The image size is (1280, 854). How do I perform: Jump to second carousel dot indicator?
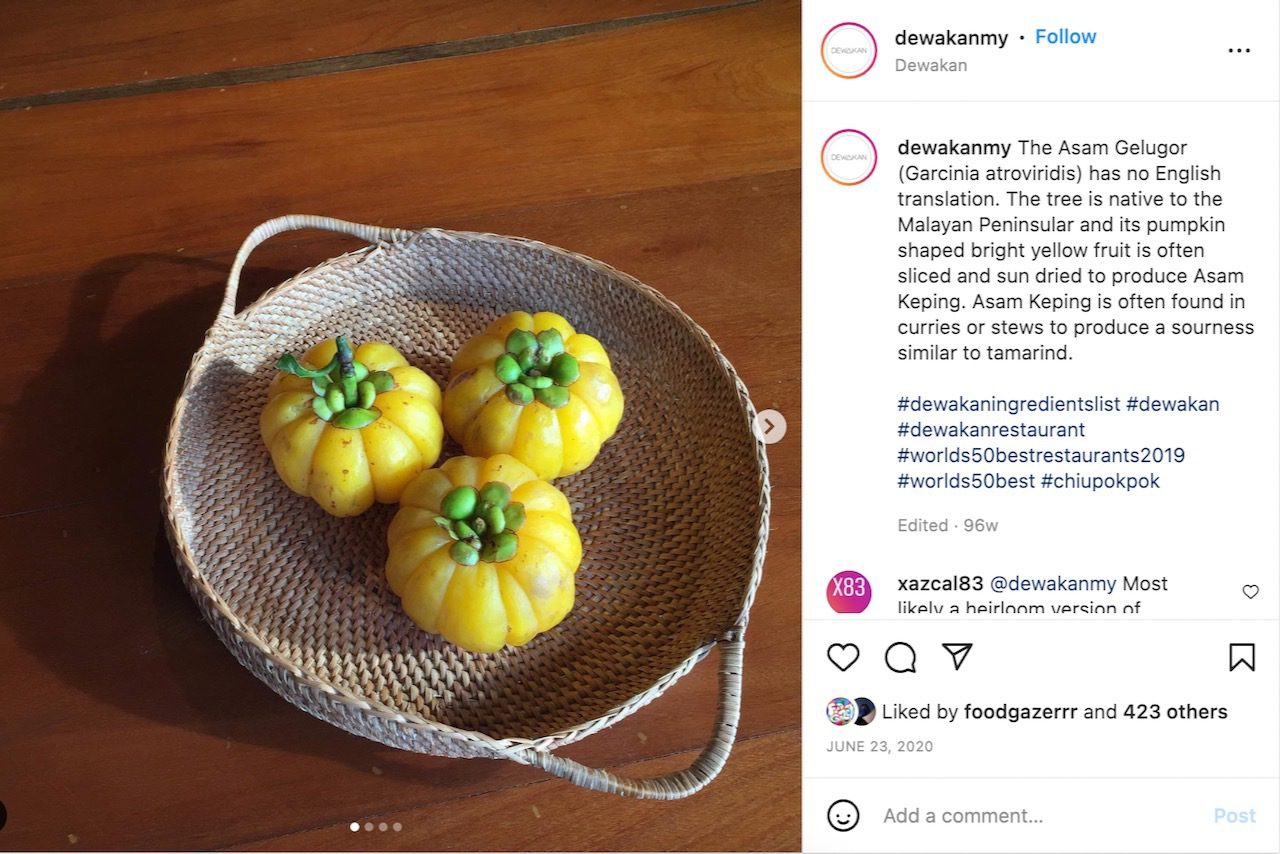369,827
